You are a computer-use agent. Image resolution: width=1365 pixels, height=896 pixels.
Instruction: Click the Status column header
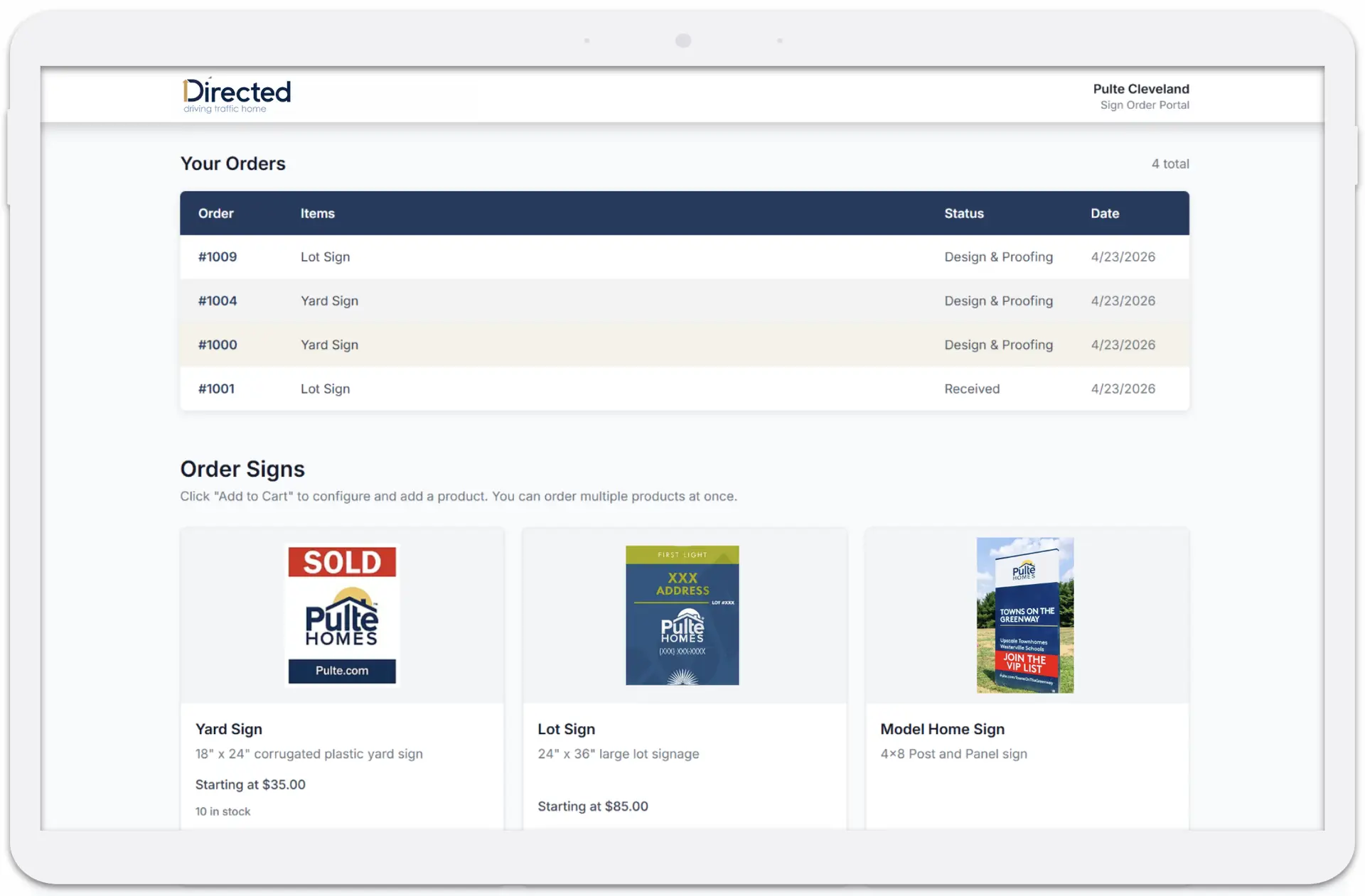coord(963,213)
